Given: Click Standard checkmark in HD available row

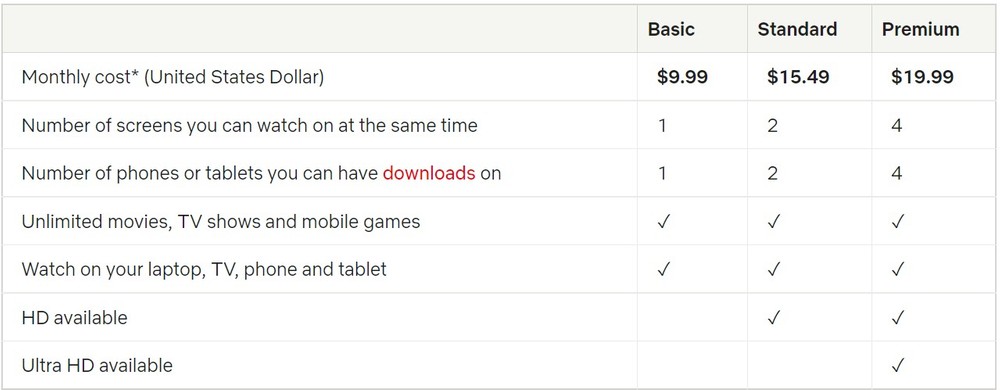Looking at the screenshot, I should pyautogui.click(x=773, y=318).
